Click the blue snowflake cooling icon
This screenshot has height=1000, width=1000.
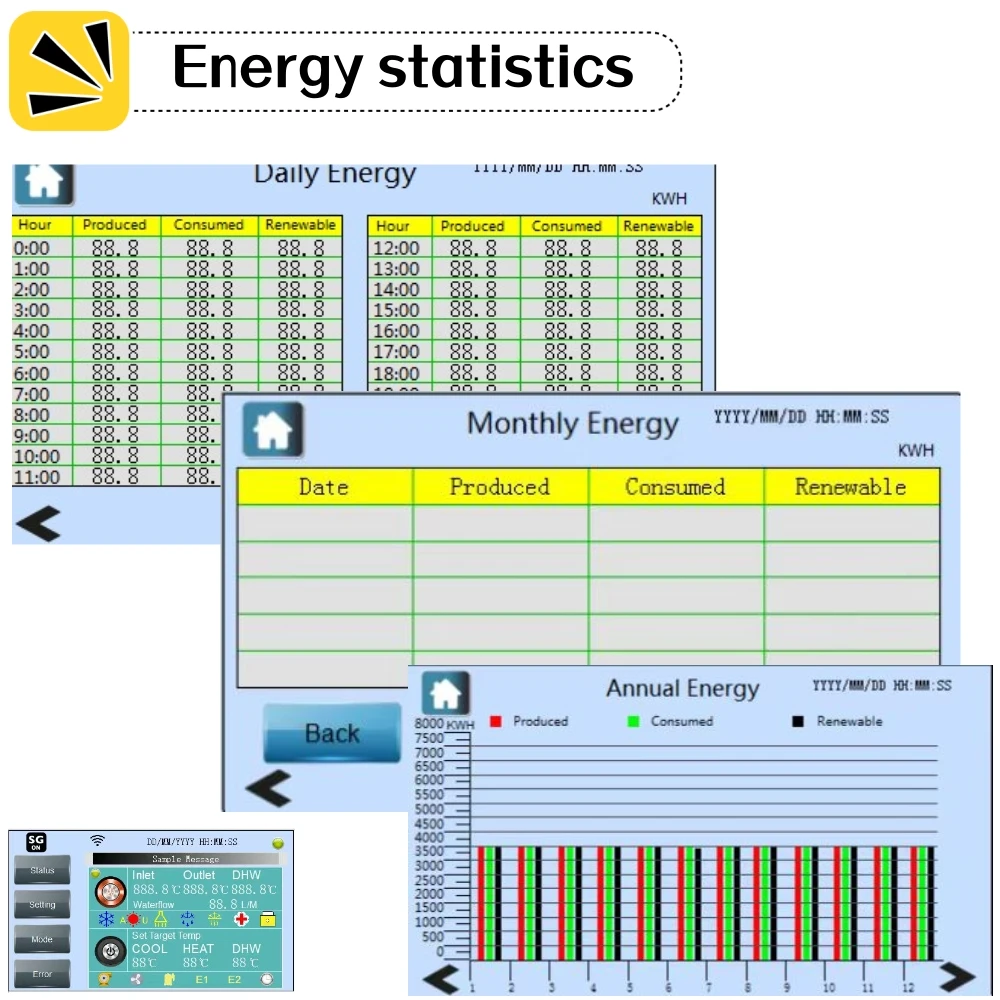(x=106, y=919)
